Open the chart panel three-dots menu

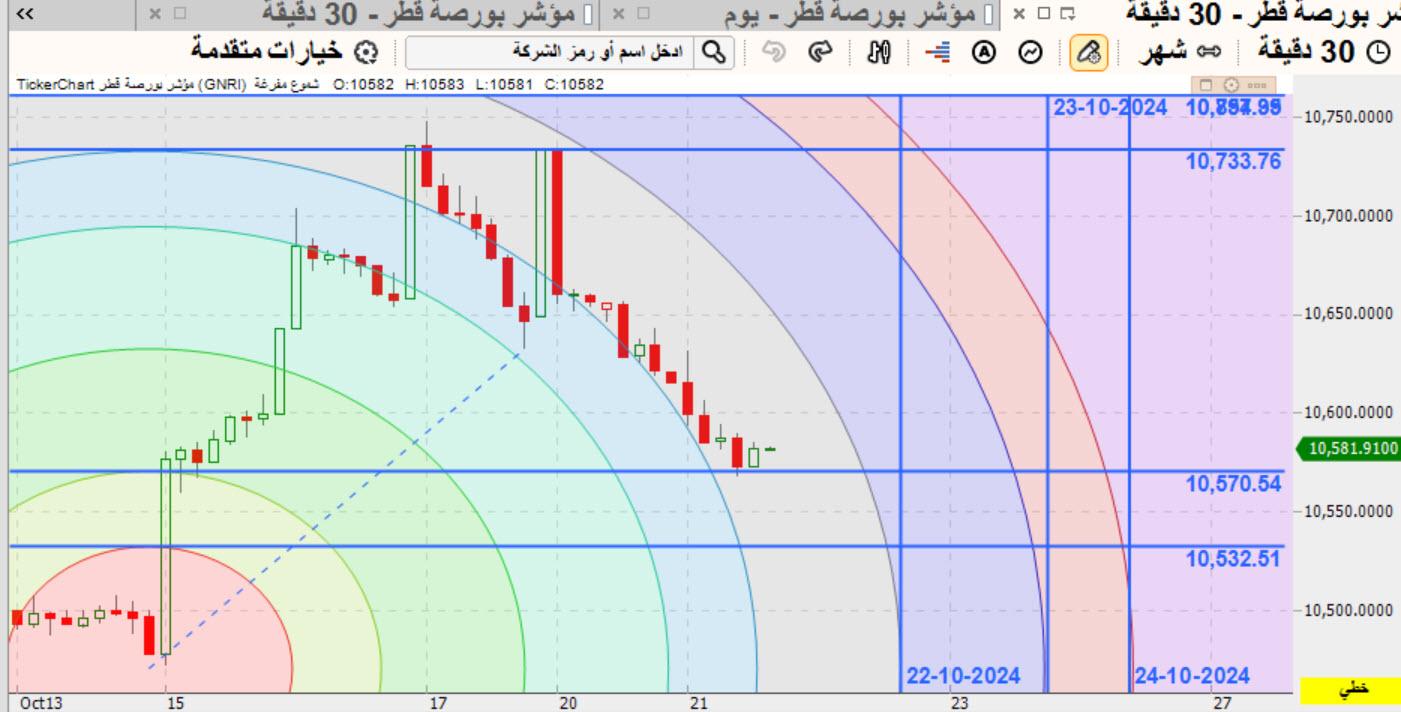(1256, 85)
